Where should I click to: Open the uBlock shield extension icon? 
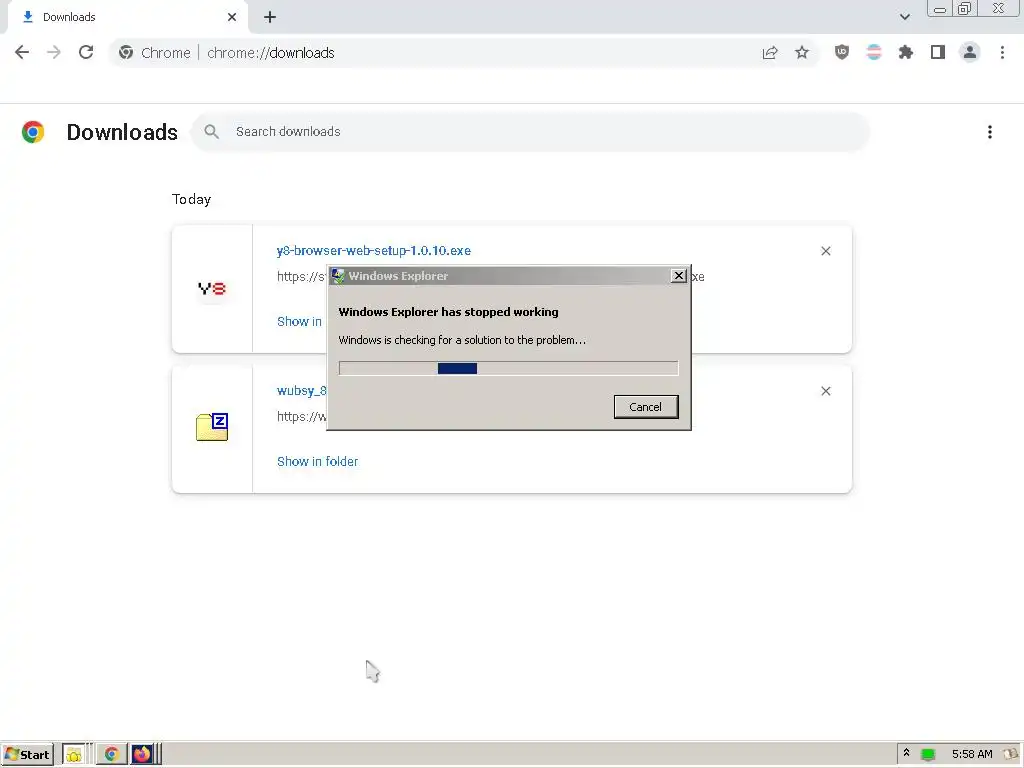pos(842,52)
